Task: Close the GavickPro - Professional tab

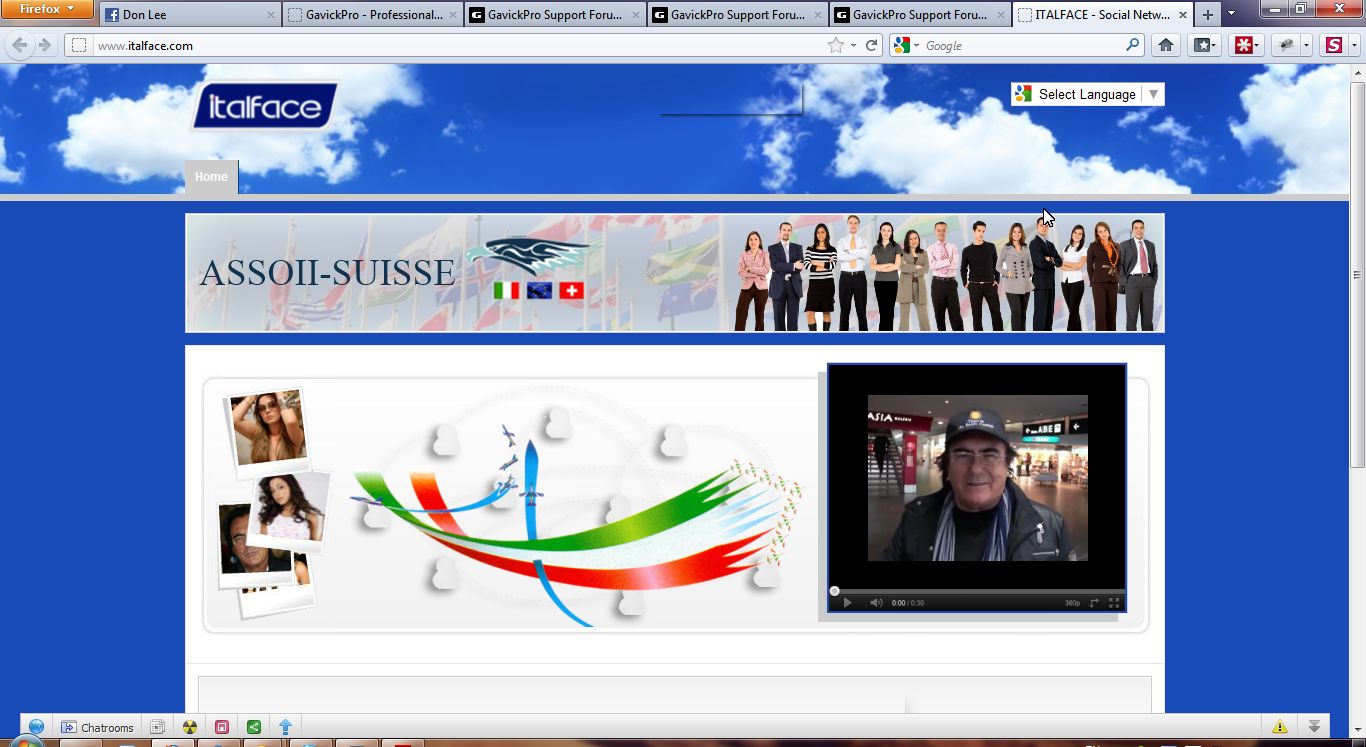Action: click(453, 15)
